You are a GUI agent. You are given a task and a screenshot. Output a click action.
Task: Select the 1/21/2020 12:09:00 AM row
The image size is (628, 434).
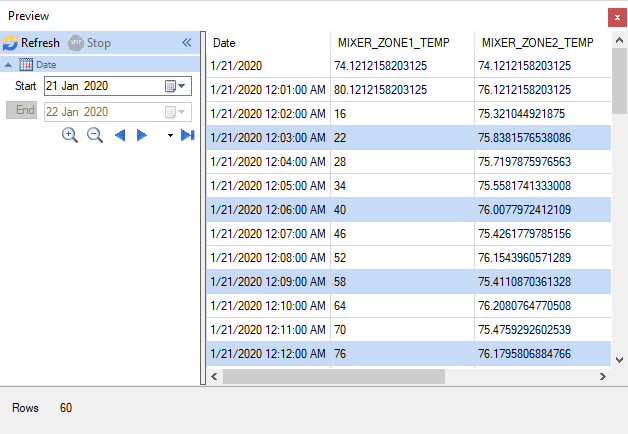409,282
